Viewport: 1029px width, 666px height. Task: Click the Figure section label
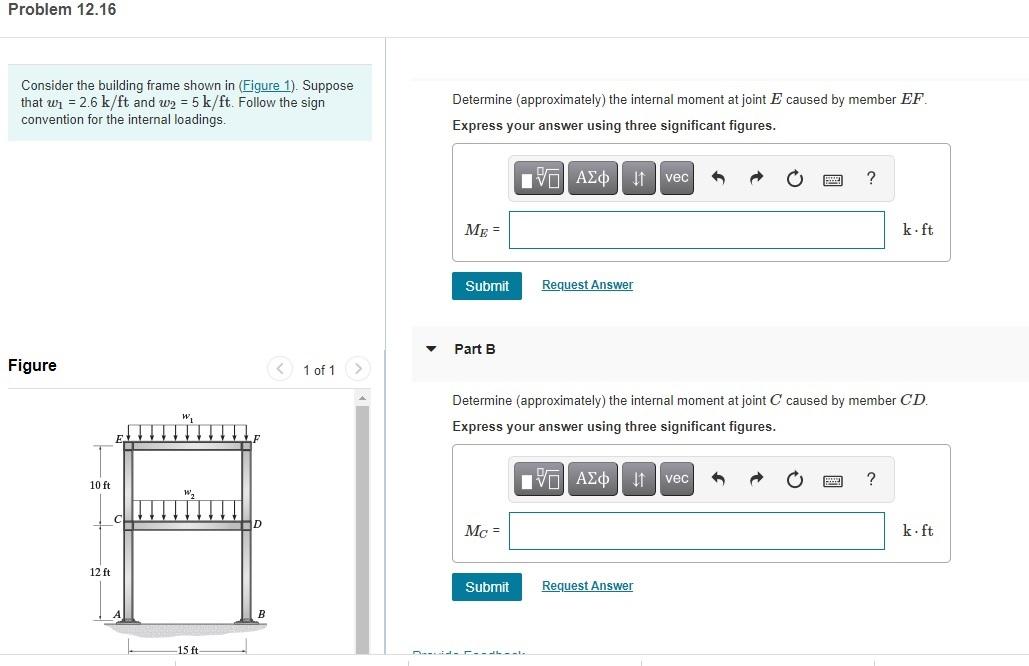pos(31,365)
